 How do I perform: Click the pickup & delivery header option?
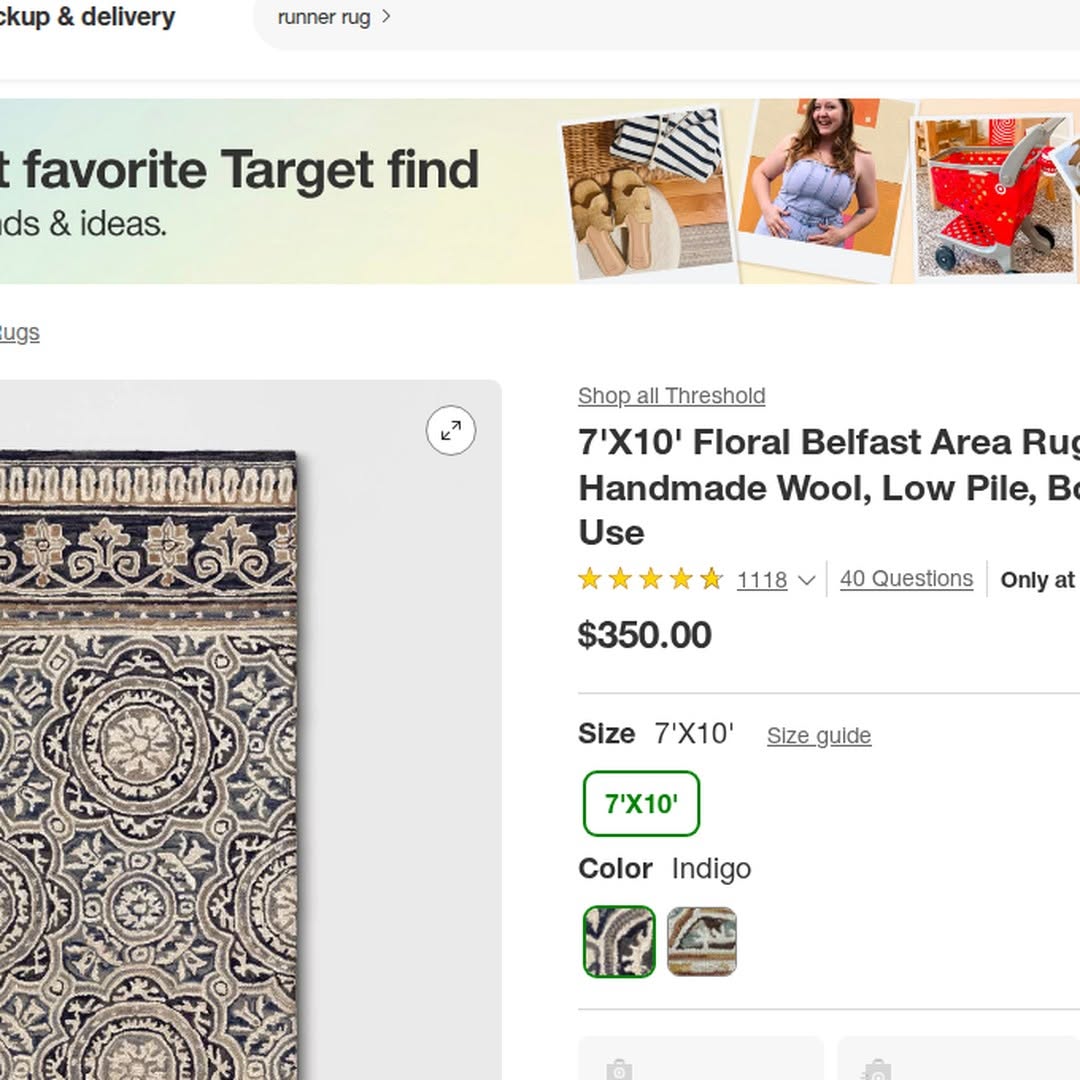[88, 16]
